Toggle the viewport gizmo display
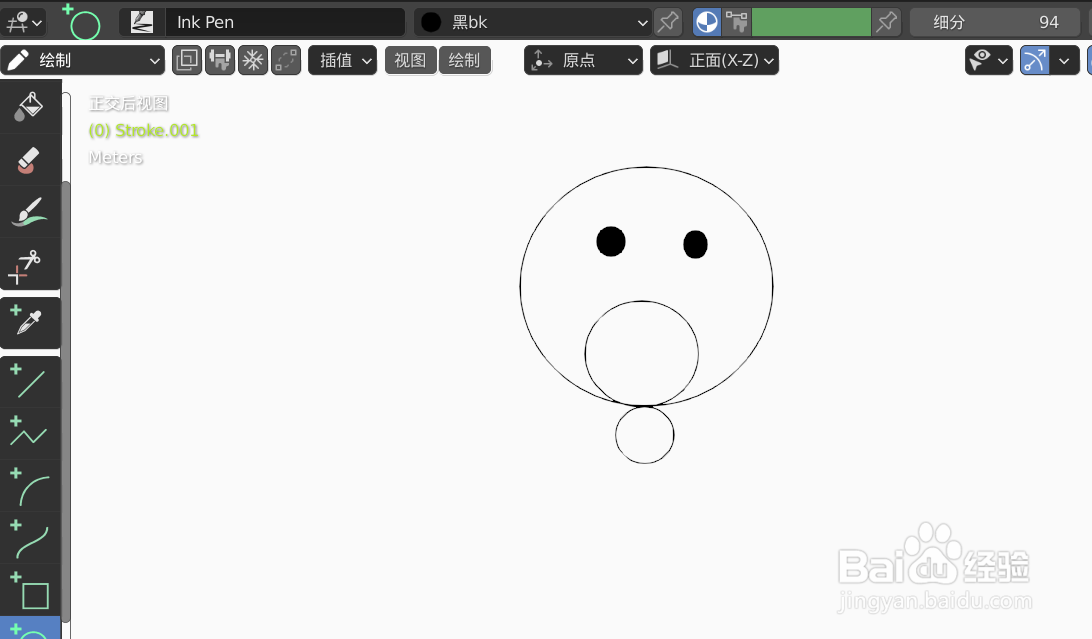Screen dimensions: 1092x639 pyautogui.click(x=1035, y=61)
